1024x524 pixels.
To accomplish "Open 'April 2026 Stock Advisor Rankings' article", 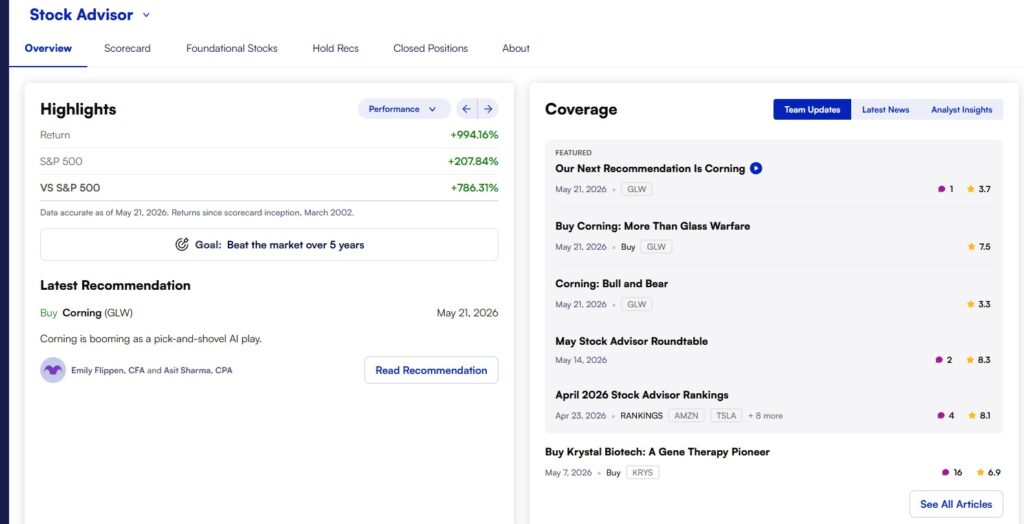I will click(642, 395).
